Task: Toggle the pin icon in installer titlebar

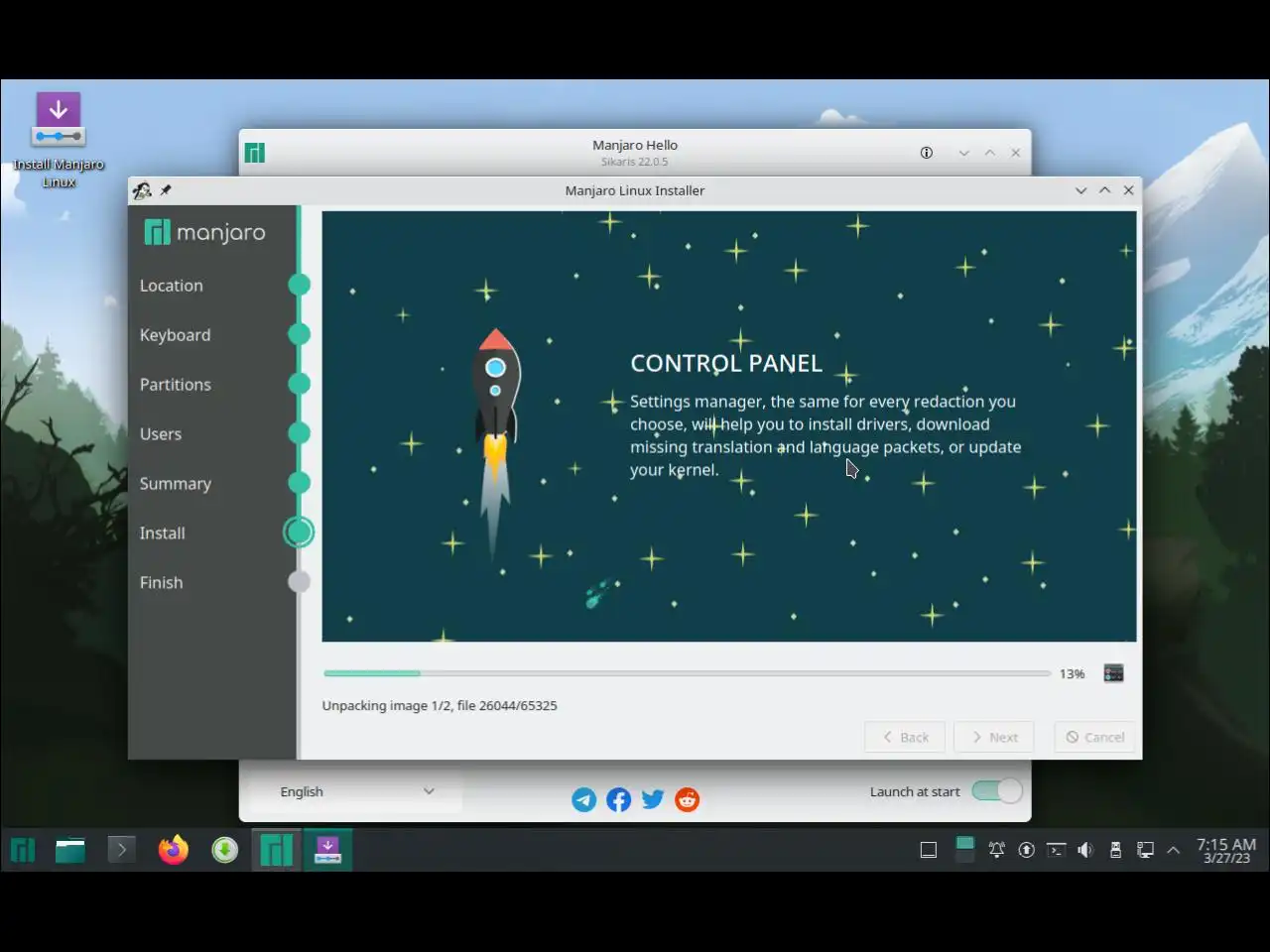Action: click(166, 190)
